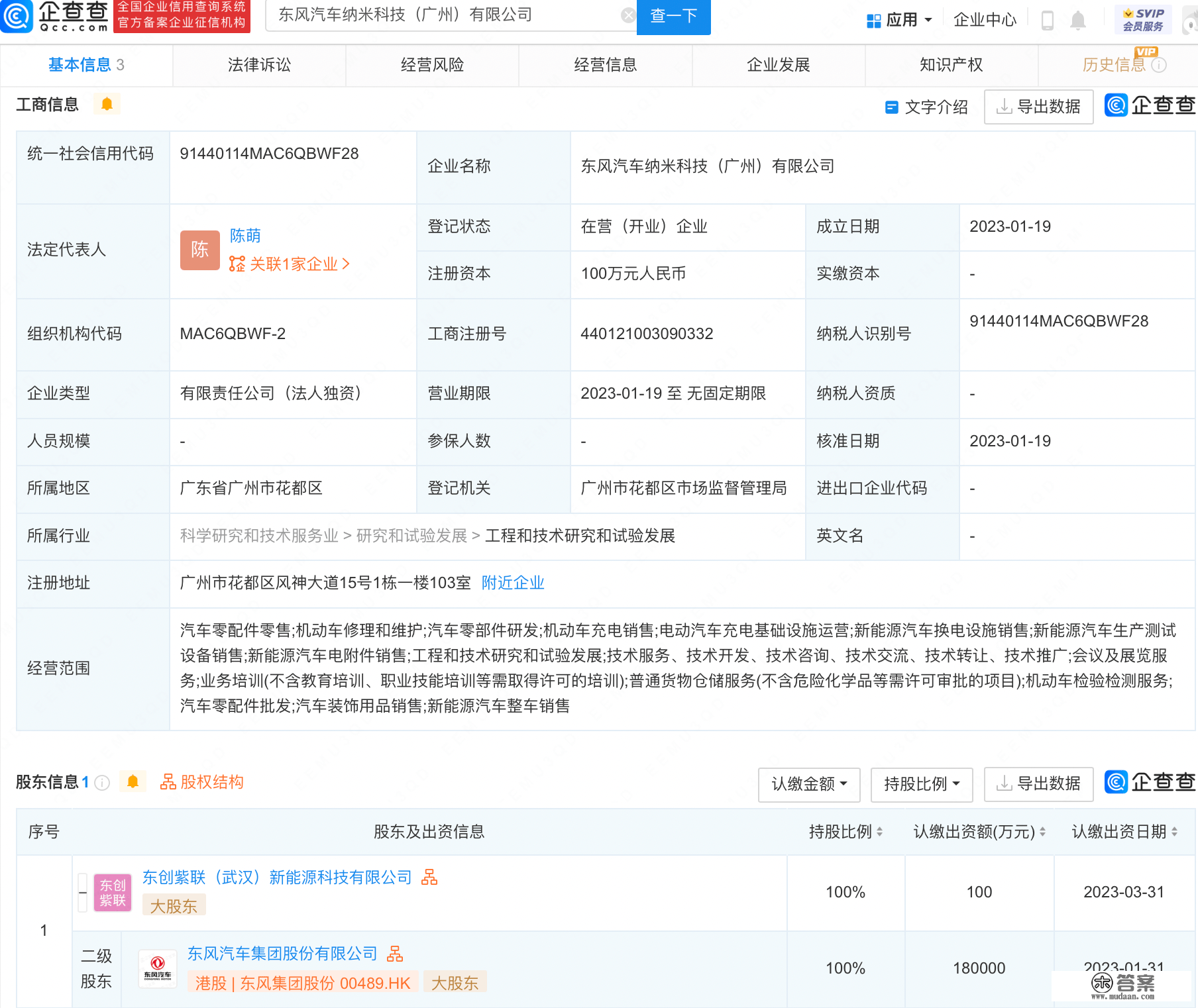The height and width of the screenshot is (1008, 1198).
Task: Export 工商信息 data with 导出数据 button
Action: [1038, 107]
